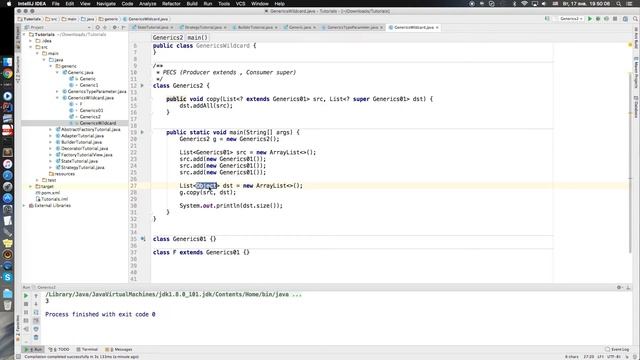Click the yellow inspection indicator at editor top right

tap(630, 44)
